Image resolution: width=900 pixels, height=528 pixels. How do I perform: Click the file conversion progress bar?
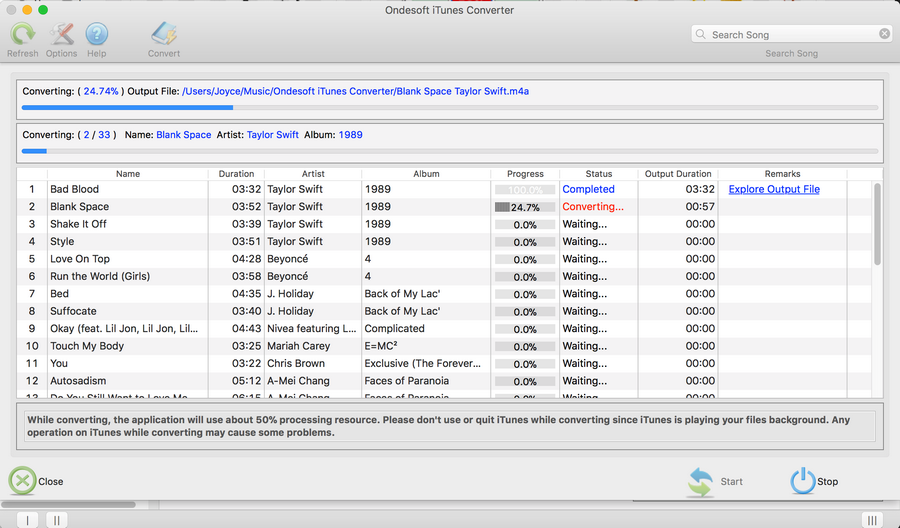click(450, 107)
